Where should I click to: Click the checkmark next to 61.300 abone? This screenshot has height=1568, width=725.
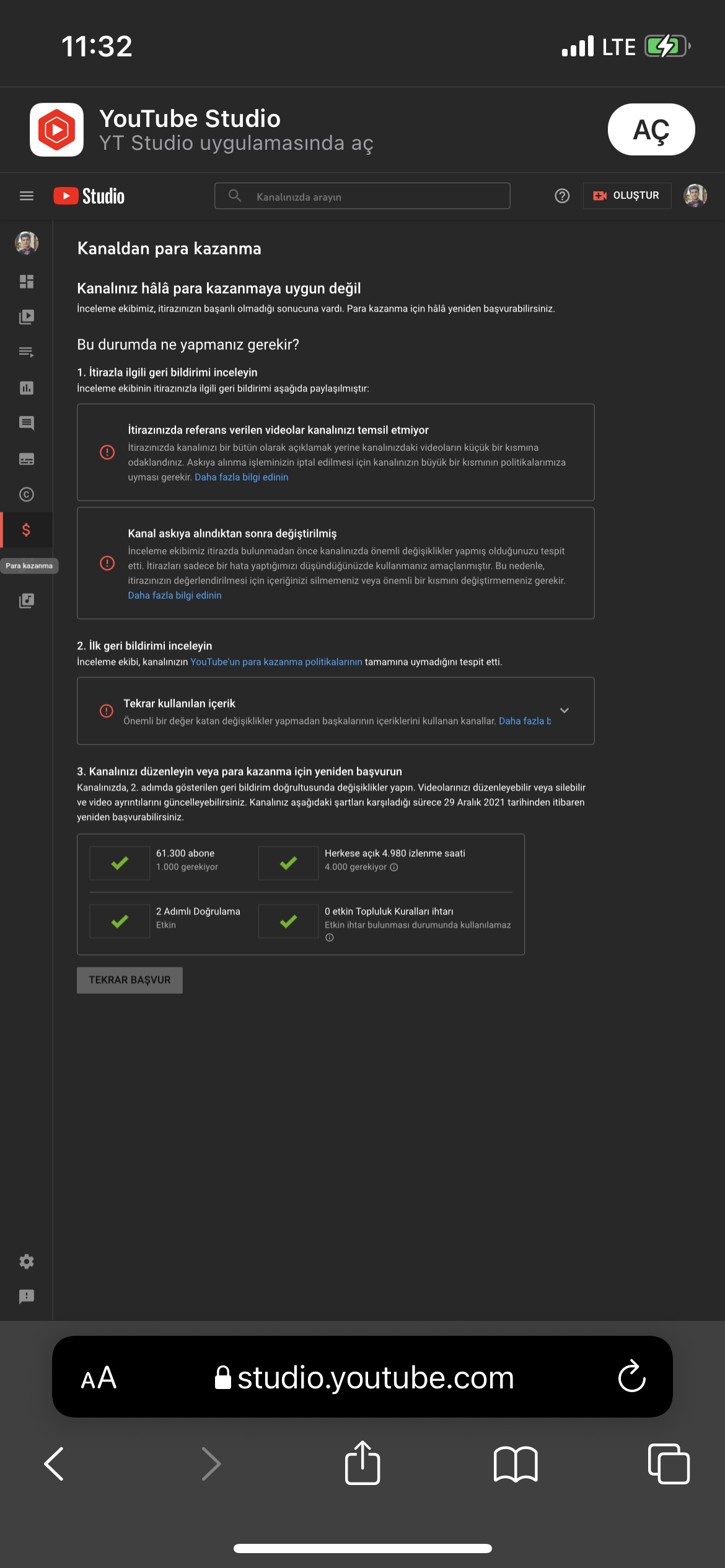(x=120, y=863)
